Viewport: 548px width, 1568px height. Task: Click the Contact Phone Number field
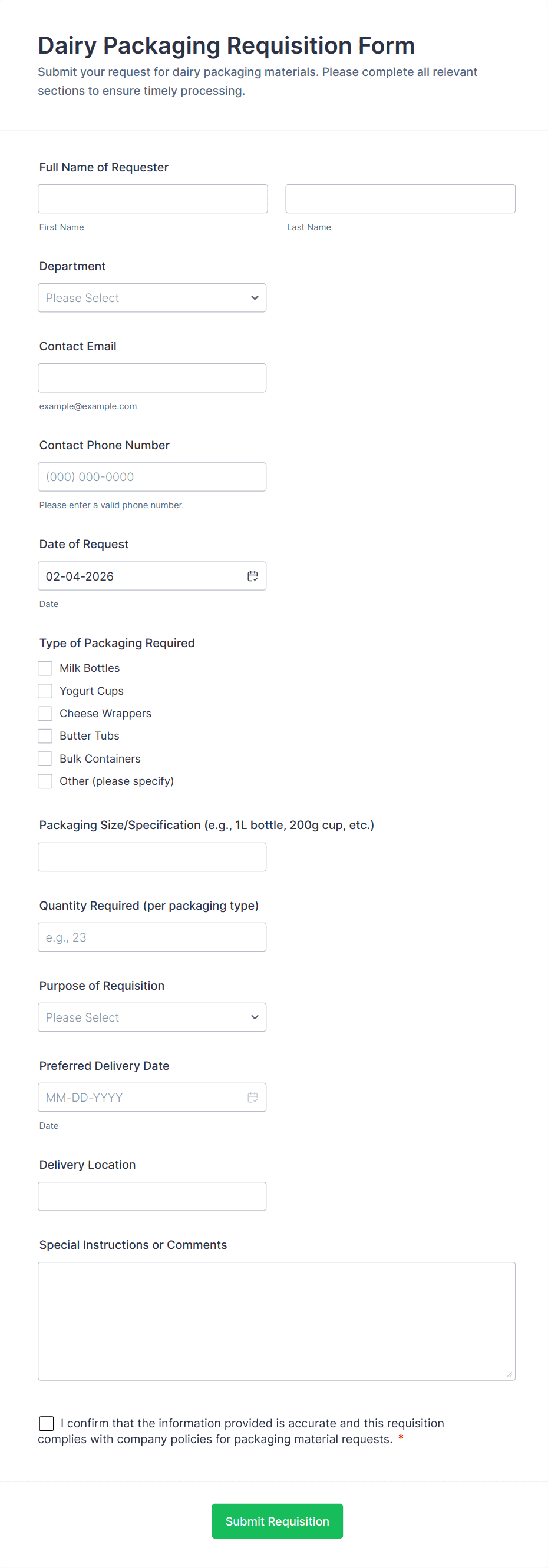151,476
